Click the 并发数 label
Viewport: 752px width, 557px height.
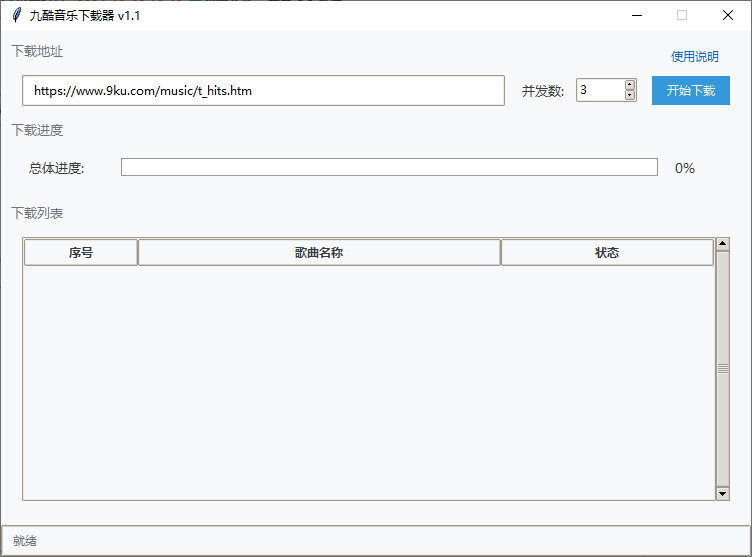tap(543, 91)
